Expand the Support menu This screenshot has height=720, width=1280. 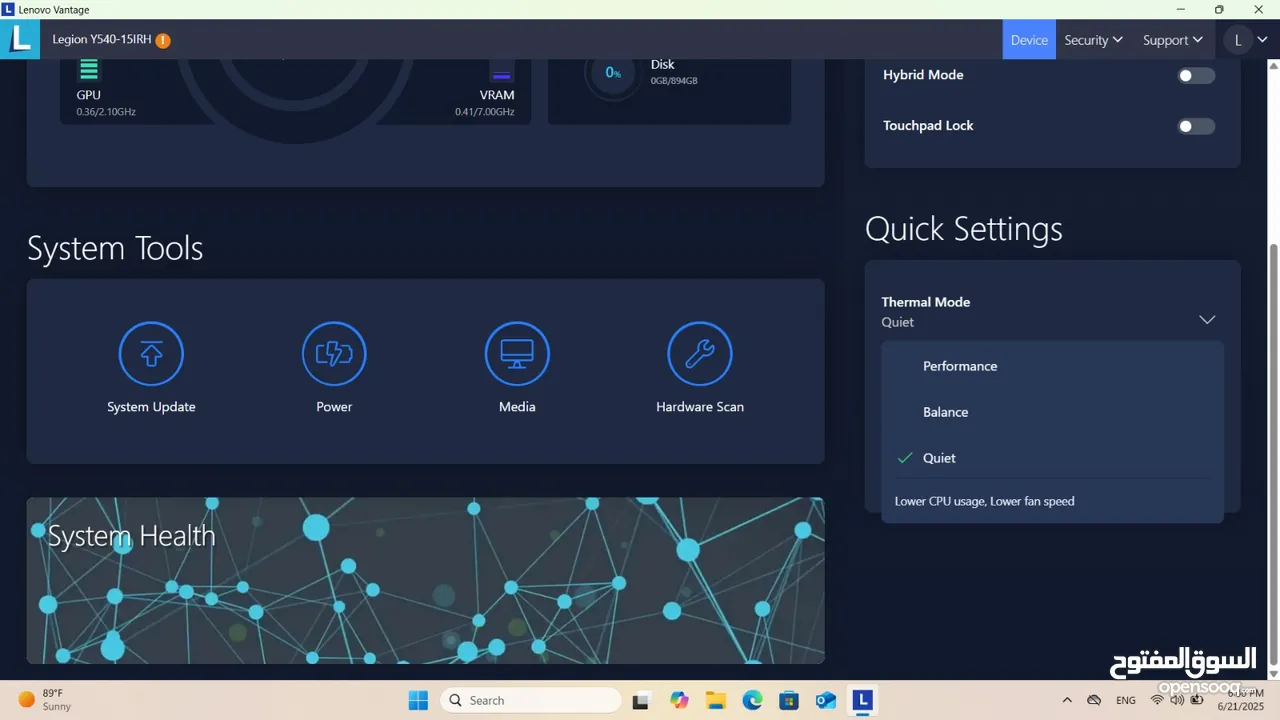[x=1172, y=40]
